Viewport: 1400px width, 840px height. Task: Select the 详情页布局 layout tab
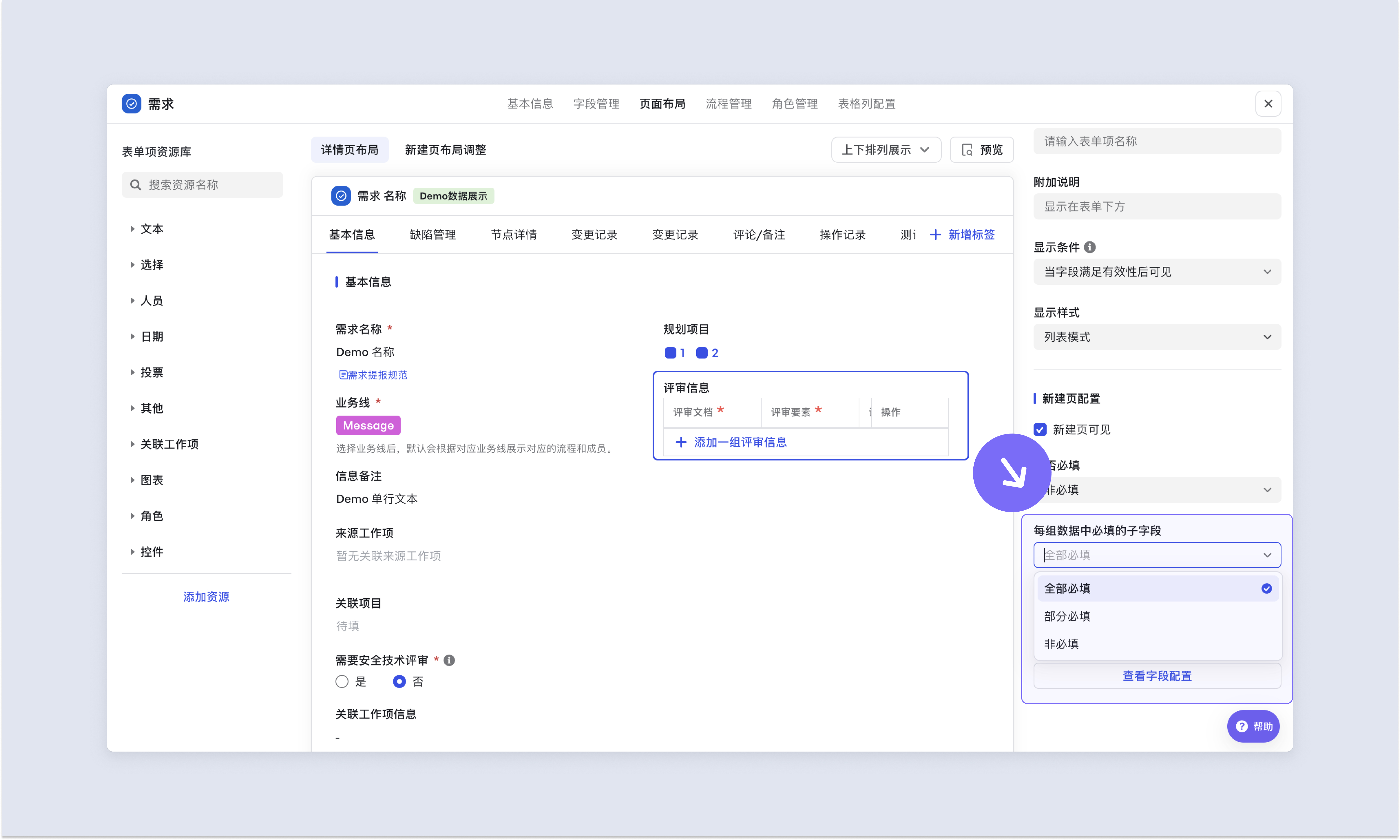click(x=350, y=150)
